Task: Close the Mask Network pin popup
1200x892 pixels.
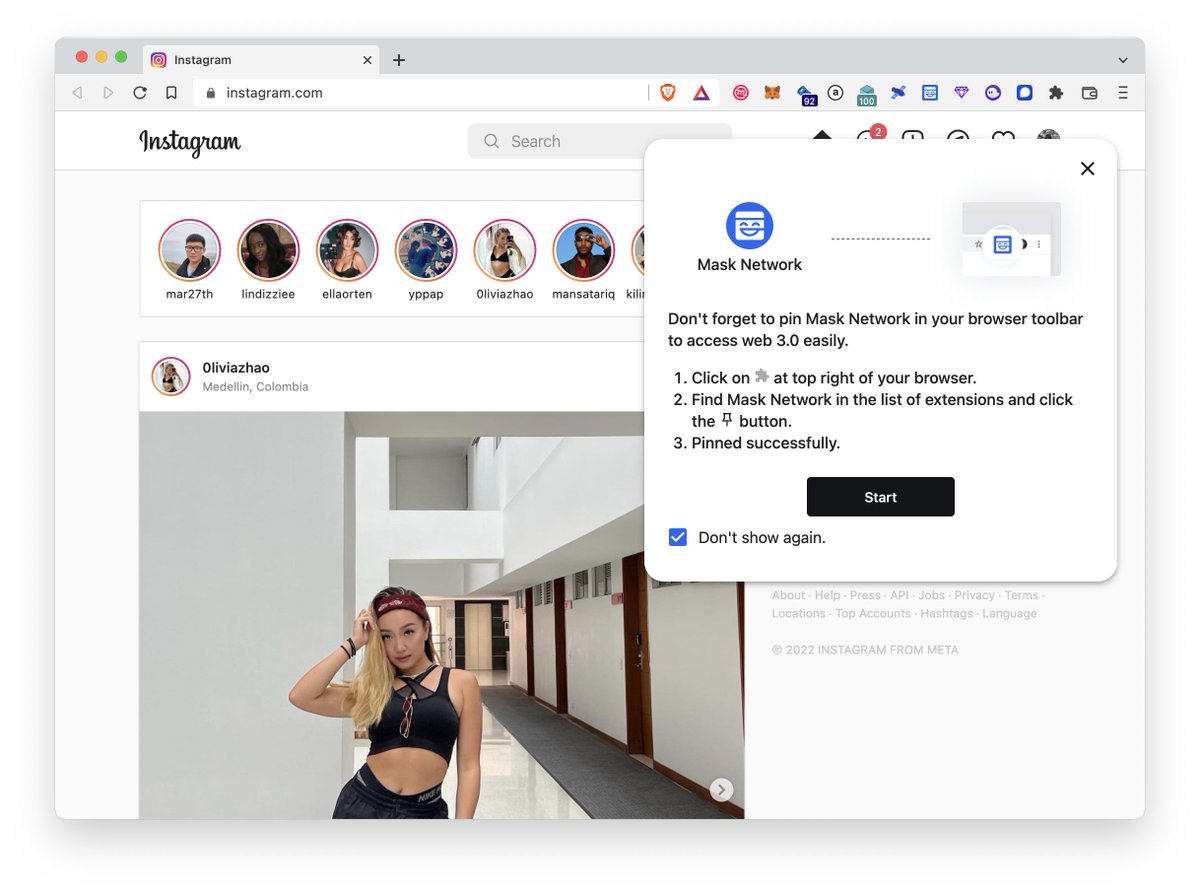Action: pos(1088,169)
